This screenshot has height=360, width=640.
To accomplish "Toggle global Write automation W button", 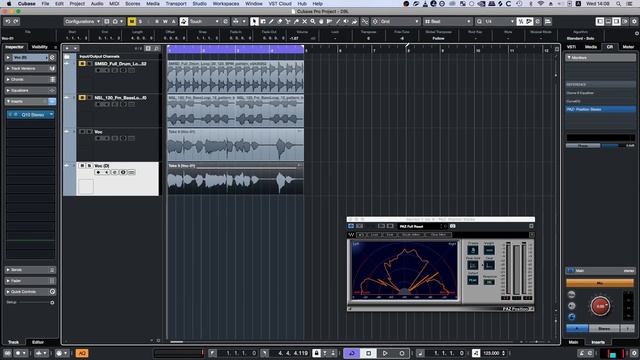I will tap(165, 21).
